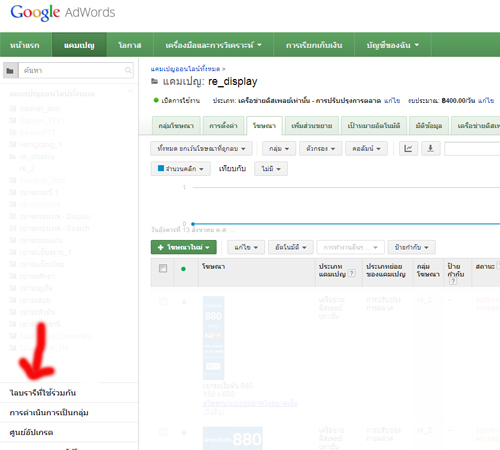Tick the checkbox for first 880 ad row
This screenshot has width=500, height=450.
[x=163, y=302]
